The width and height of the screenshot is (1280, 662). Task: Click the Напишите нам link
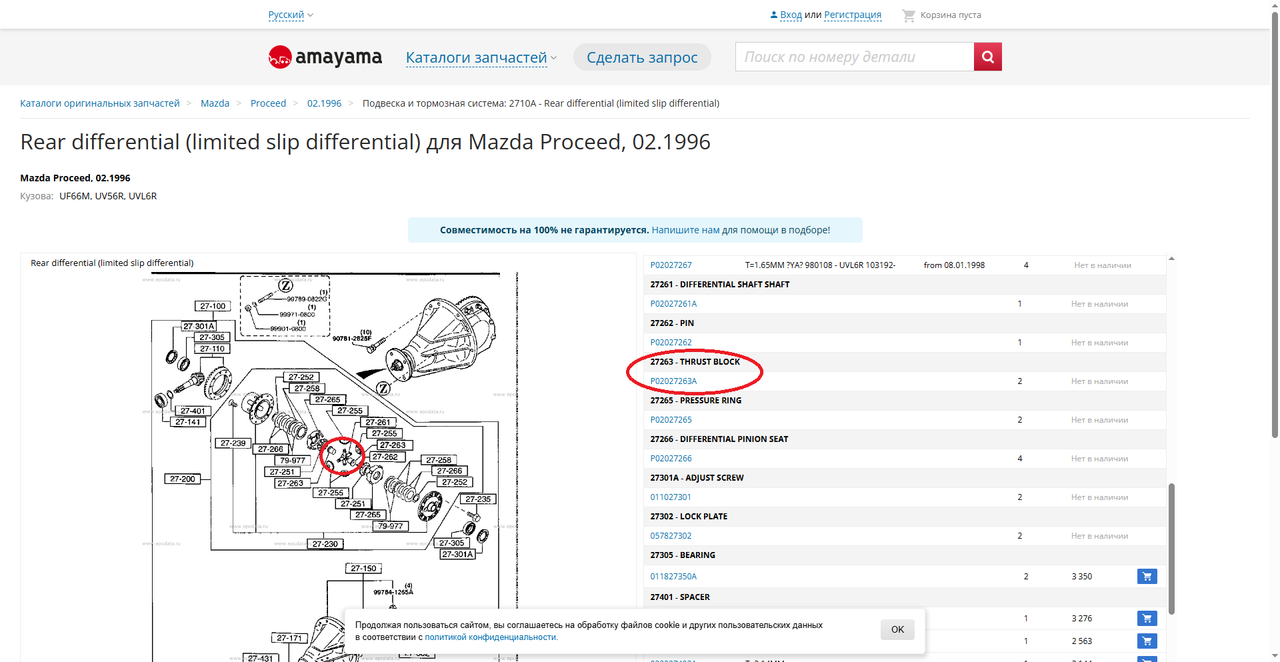685,230
